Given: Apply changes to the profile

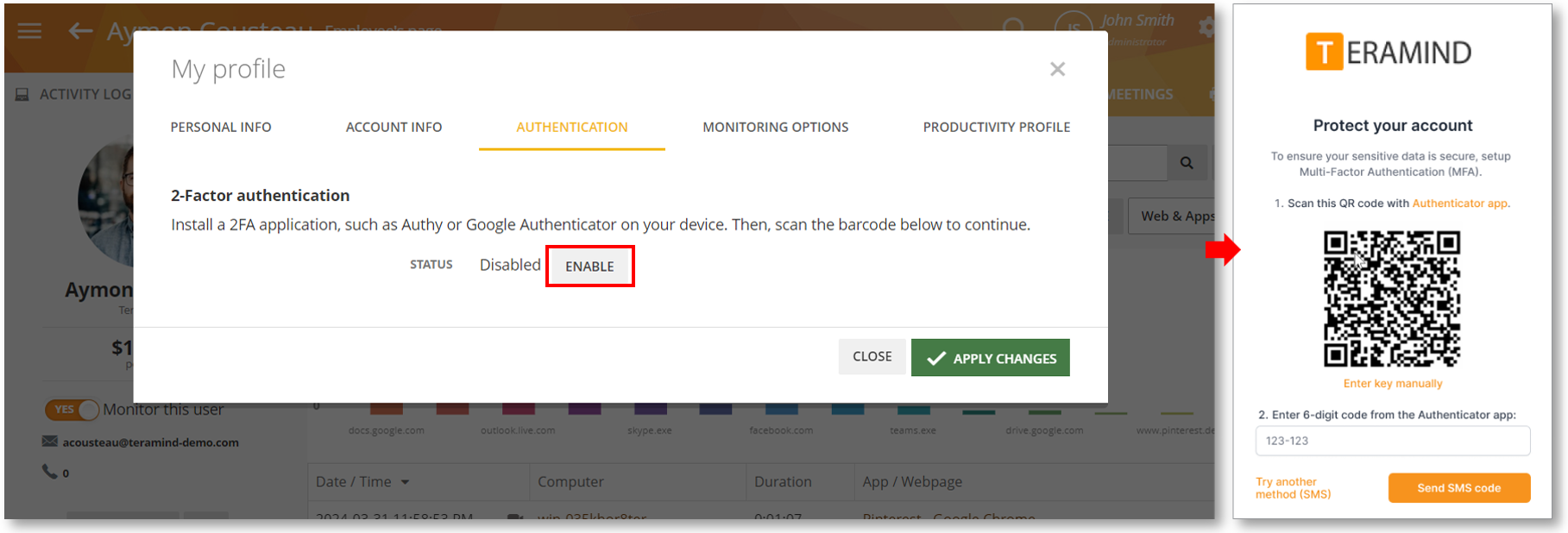Looking at the screenshot, I should (x=991, y=358).
